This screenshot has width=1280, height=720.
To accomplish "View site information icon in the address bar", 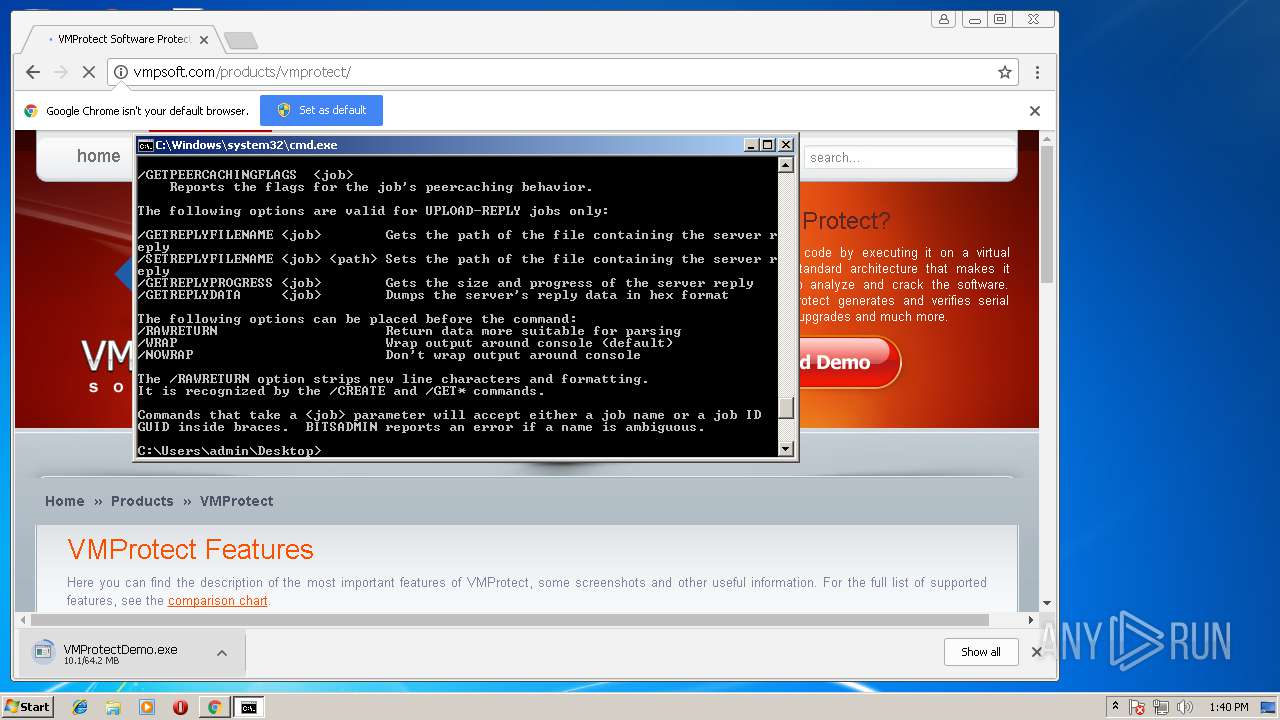I will 121,72.
